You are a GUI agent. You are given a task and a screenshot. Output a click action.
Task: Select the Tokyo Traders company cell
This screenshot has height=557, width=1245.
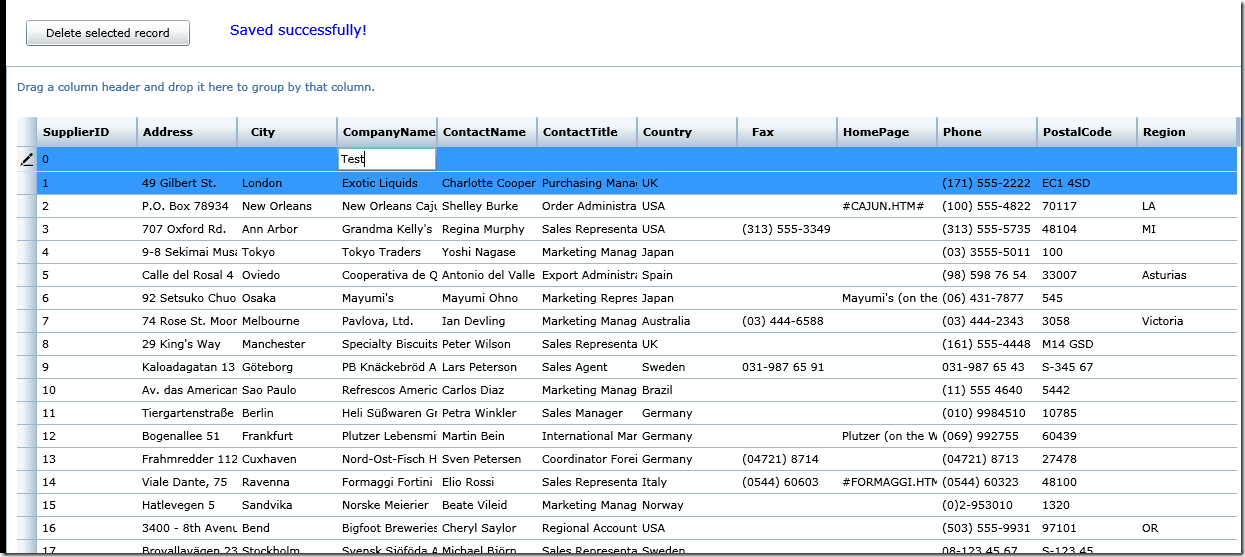tap(387, 252)
